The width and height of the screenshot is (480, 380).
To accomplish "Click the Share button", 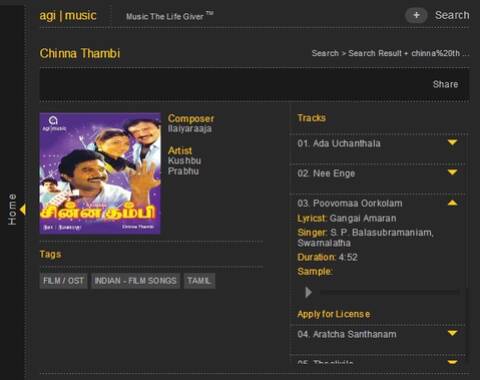I will tap(445, 84).
